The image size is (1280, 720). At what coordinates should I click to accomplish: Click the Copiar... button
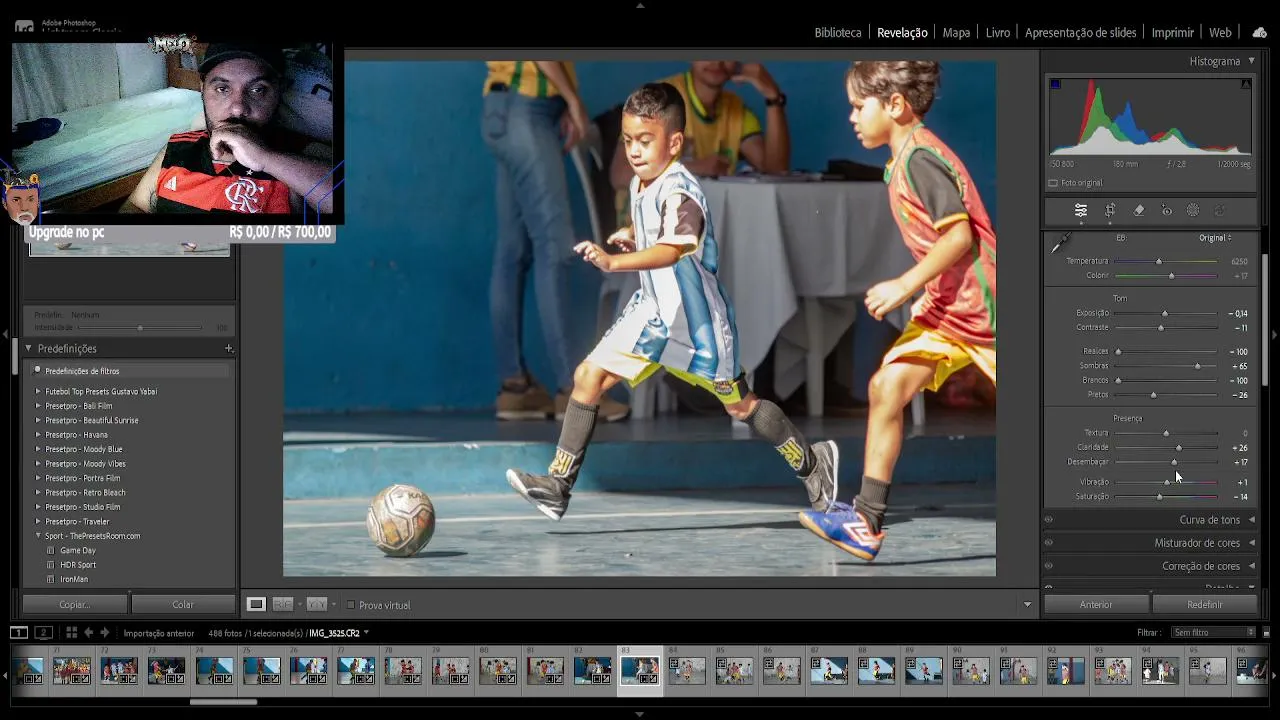75,604
